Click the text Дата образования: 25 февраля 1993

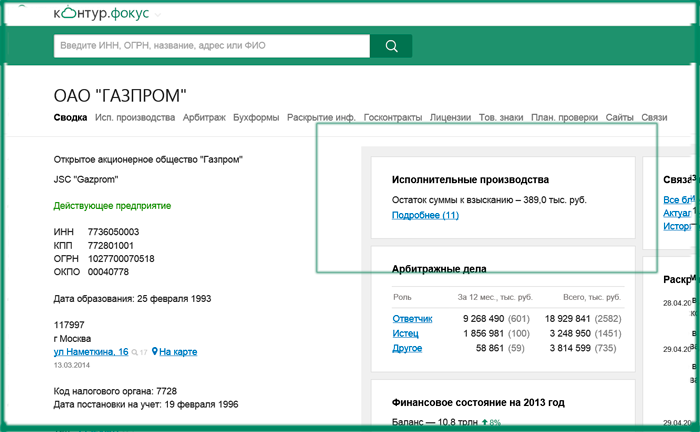tap(132, 299)
